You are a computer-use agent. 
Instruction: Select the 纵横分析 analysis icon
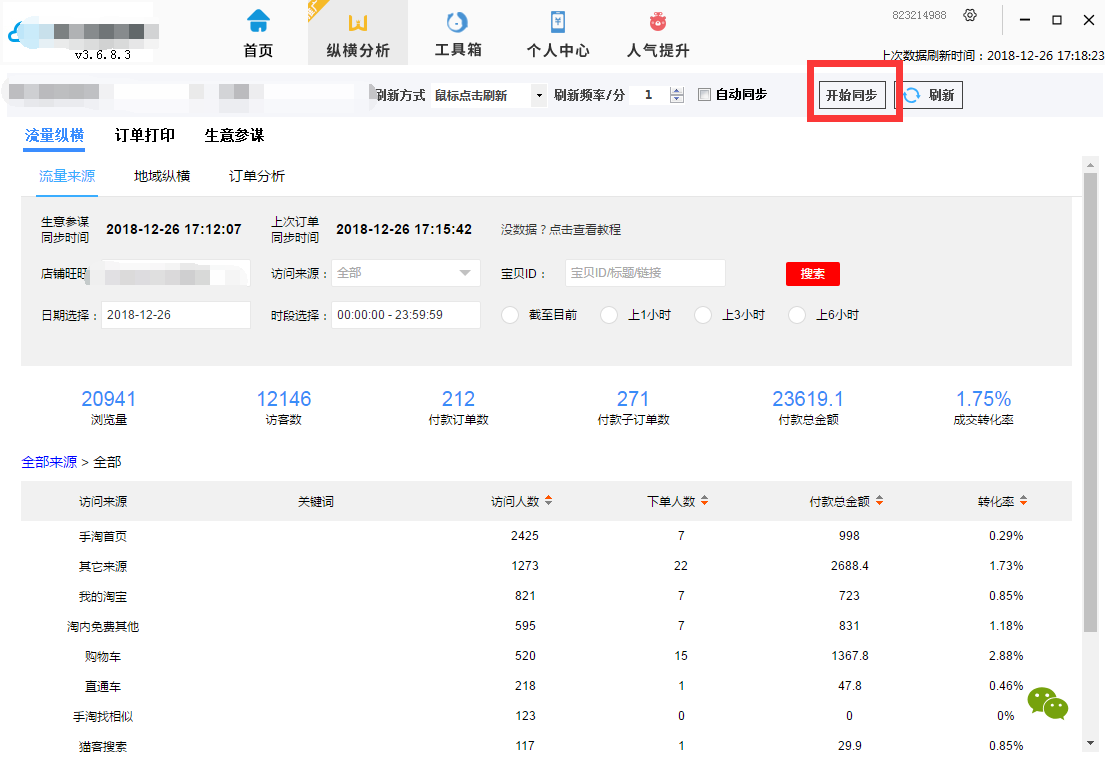358,22
